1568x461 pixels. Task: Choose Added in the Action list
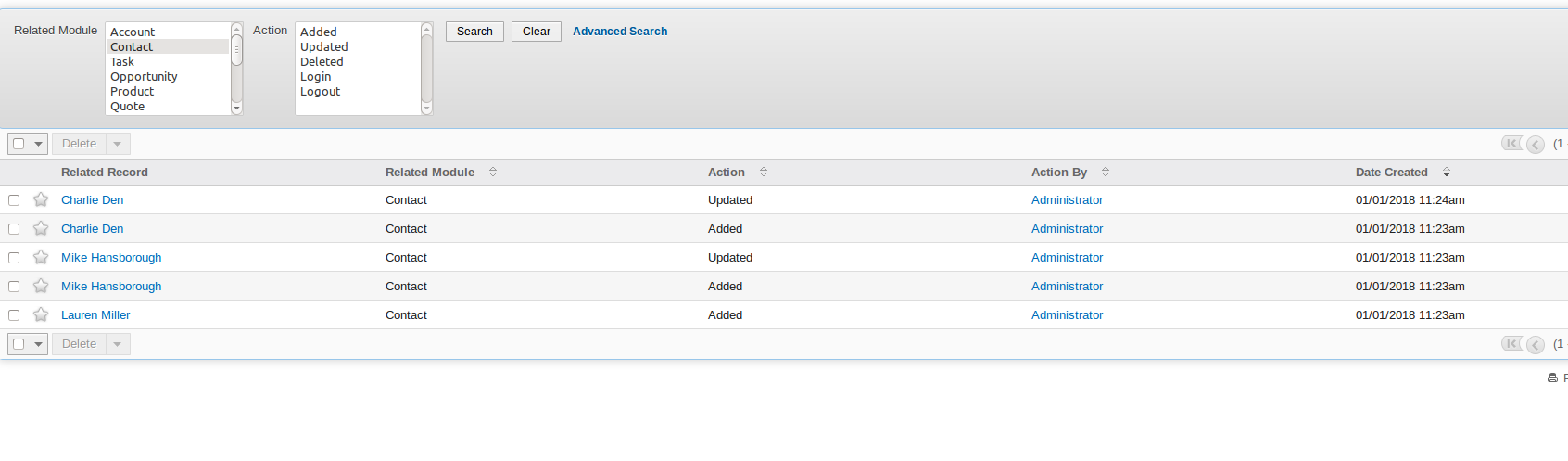tap(359, 32)
